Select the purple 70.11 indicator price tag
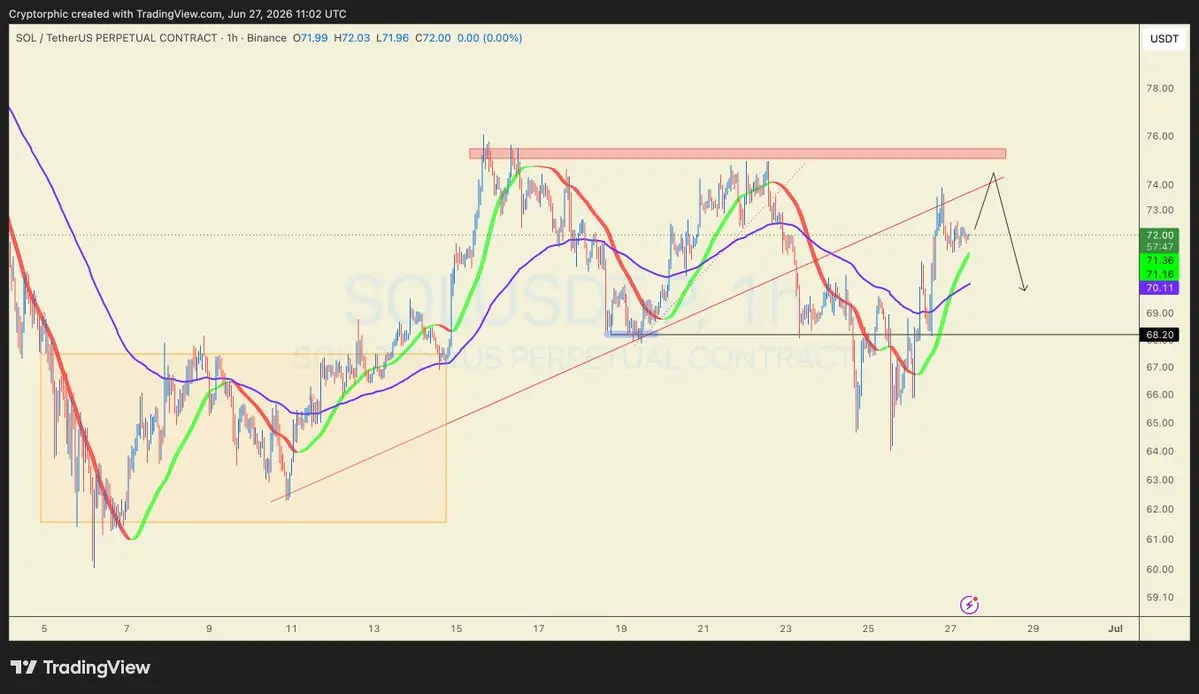The width and height of the screenshot is (1199, 694). (x=1159, y=288)
